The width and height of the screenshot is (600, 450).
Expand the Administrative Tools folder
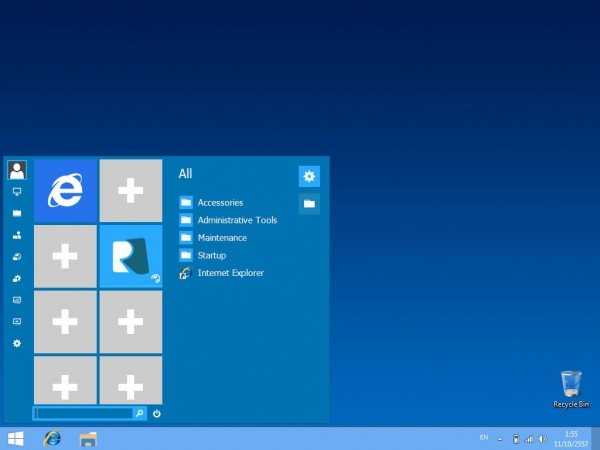237,220
